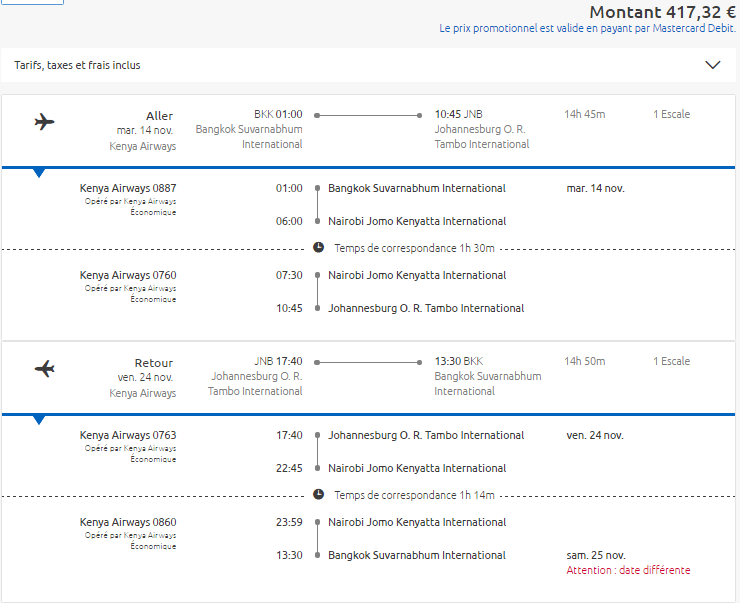This screenshot has height=603, width=740.
Task: Click the sam. 25 nov. arrival date
Action: (x=596, y=555)
